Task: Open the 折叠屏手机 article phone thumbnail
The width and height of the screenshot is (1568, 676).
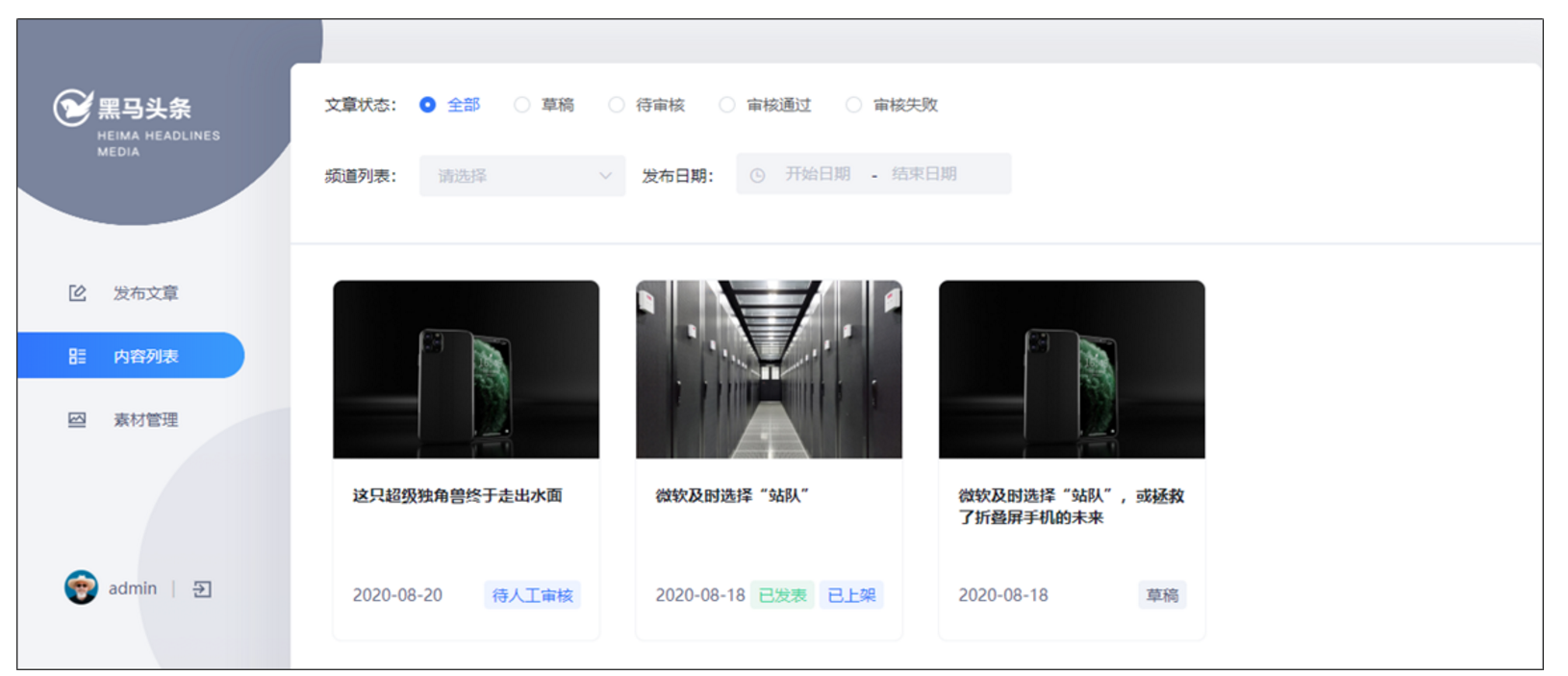Action: click(1072, 369)
